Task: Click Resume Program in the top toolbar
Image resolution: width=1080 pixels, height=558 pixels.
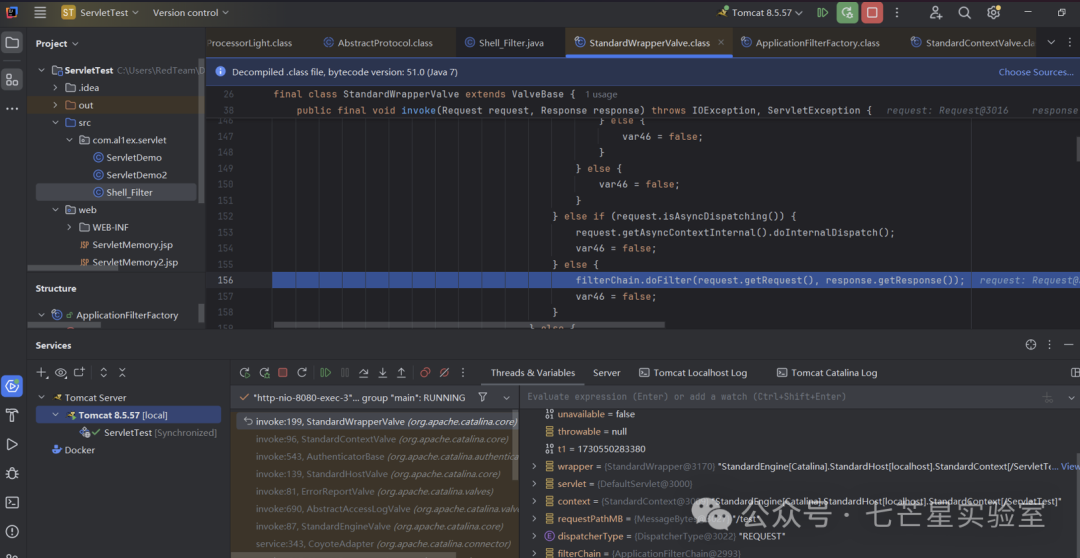Action: tap(822, 12)
